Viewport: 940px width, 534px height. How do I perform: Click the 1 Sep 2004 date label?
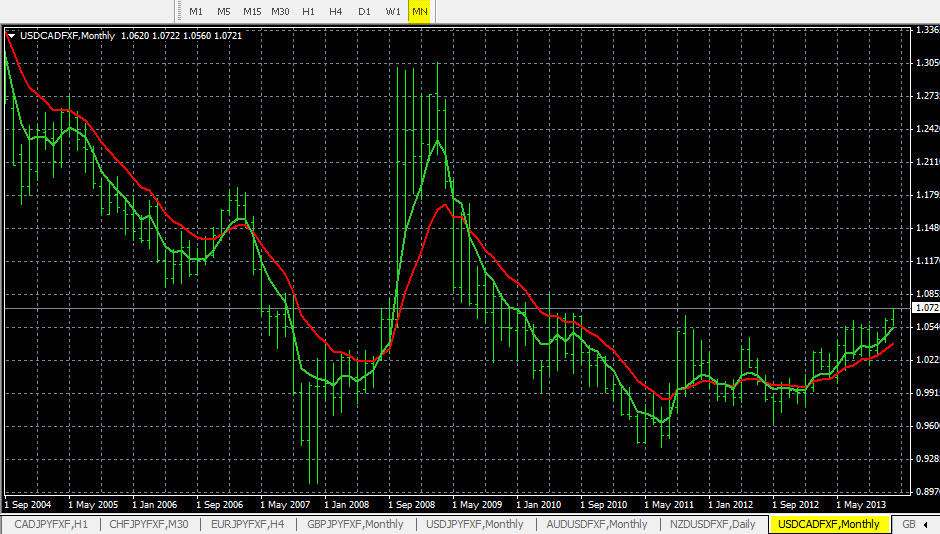click(28, 505)
